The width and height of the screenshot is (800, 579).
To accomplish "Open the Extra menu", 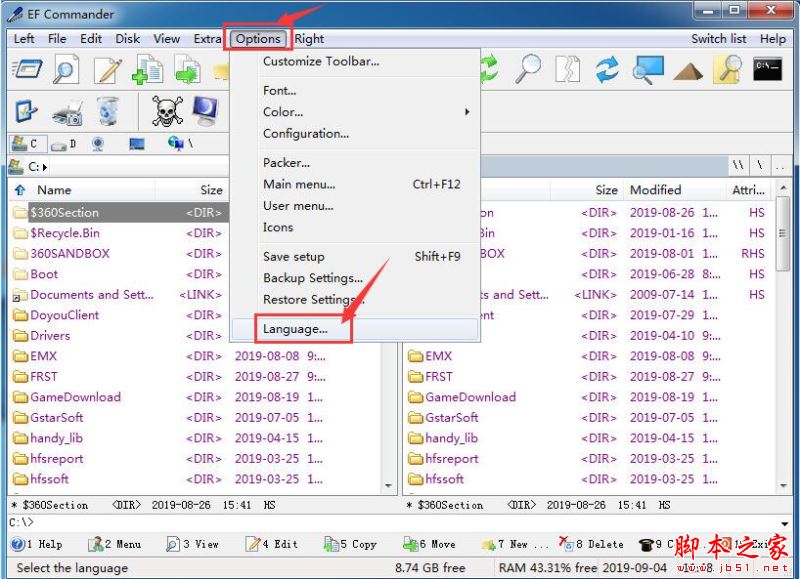I will tap(208, 39).
